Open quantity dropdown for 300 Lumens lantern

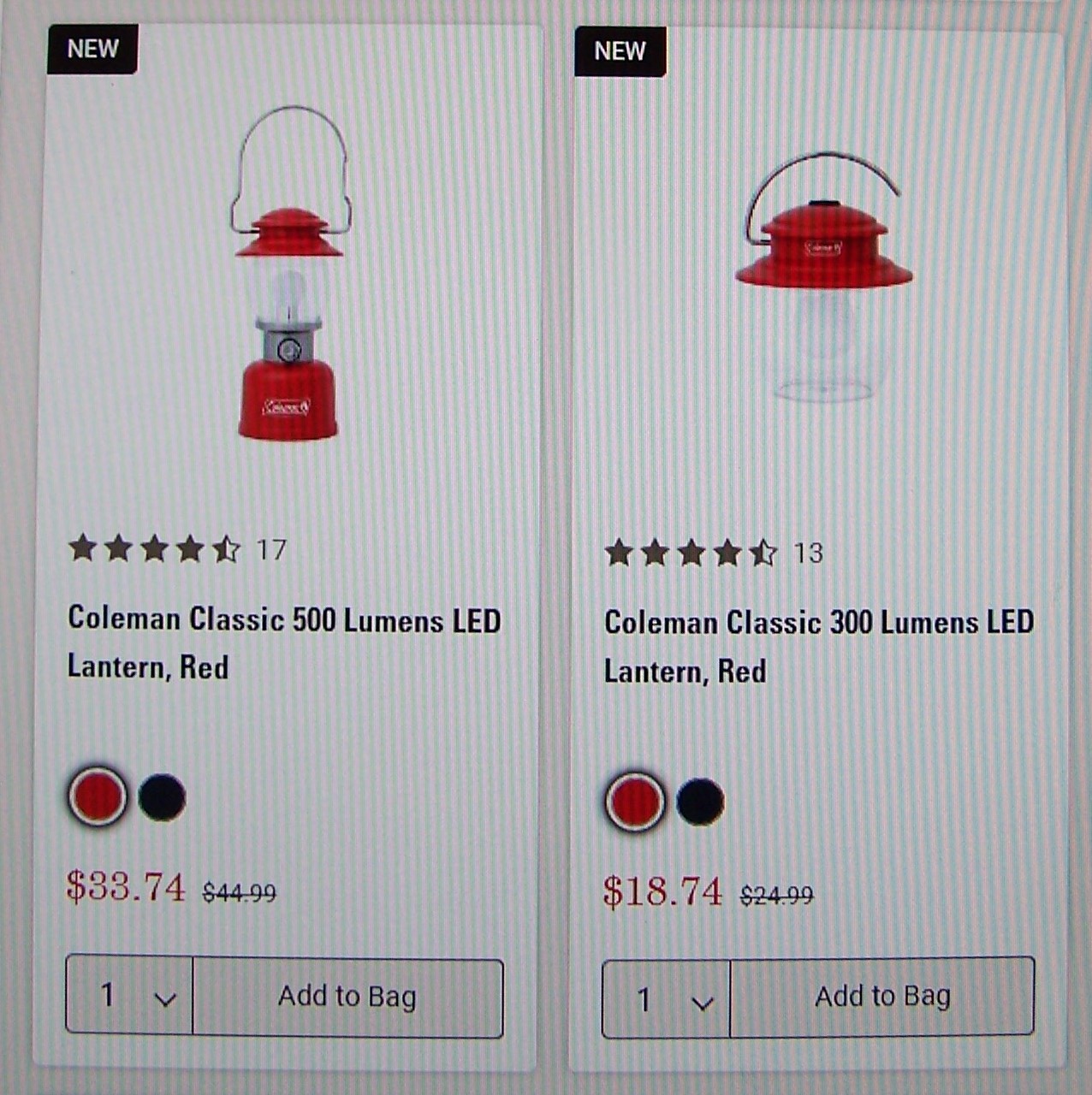666,998
